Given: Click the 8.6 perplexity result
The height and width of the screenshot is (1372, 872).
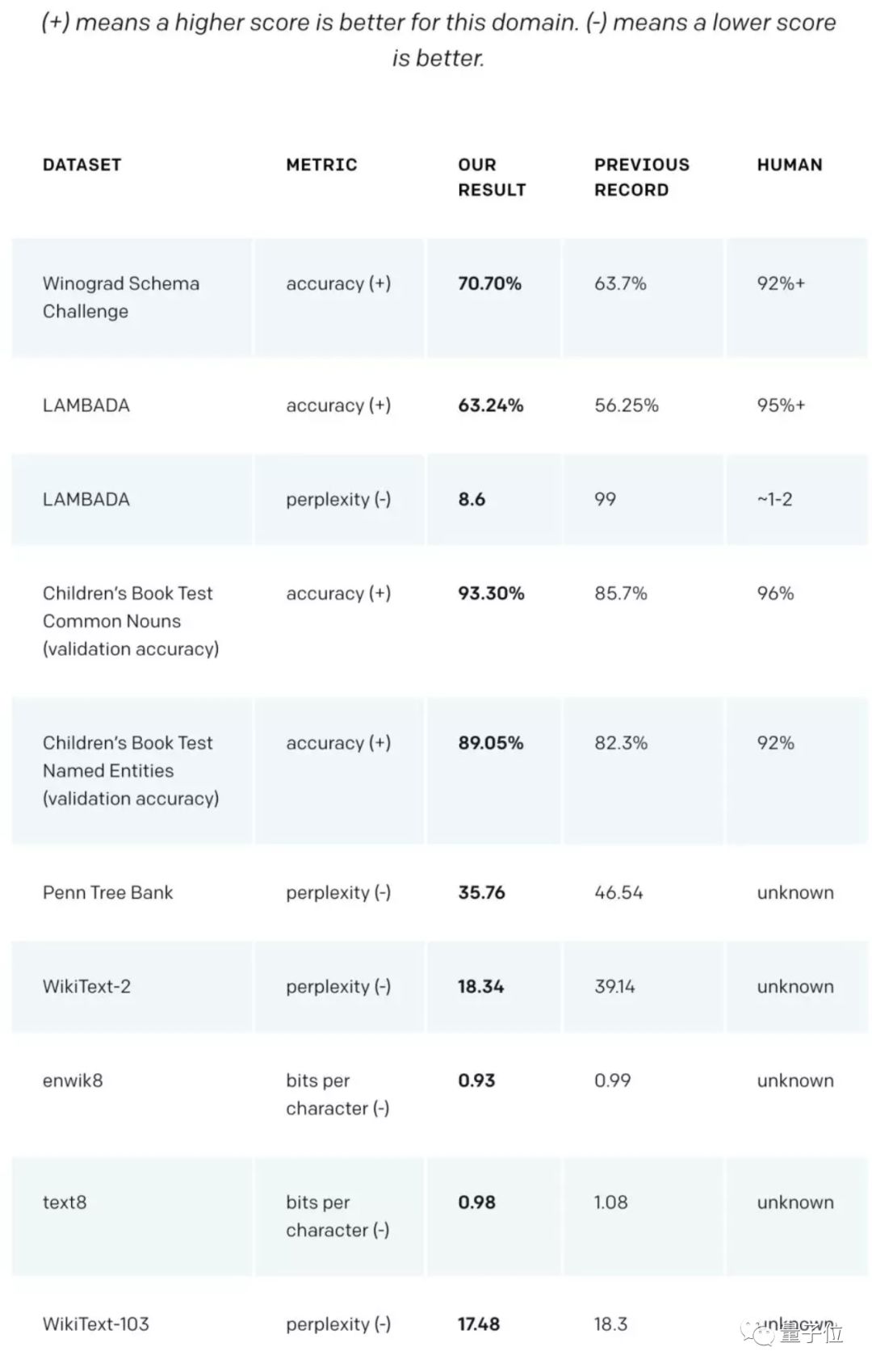Looking at the screenshot, I should tap(472, 499).
